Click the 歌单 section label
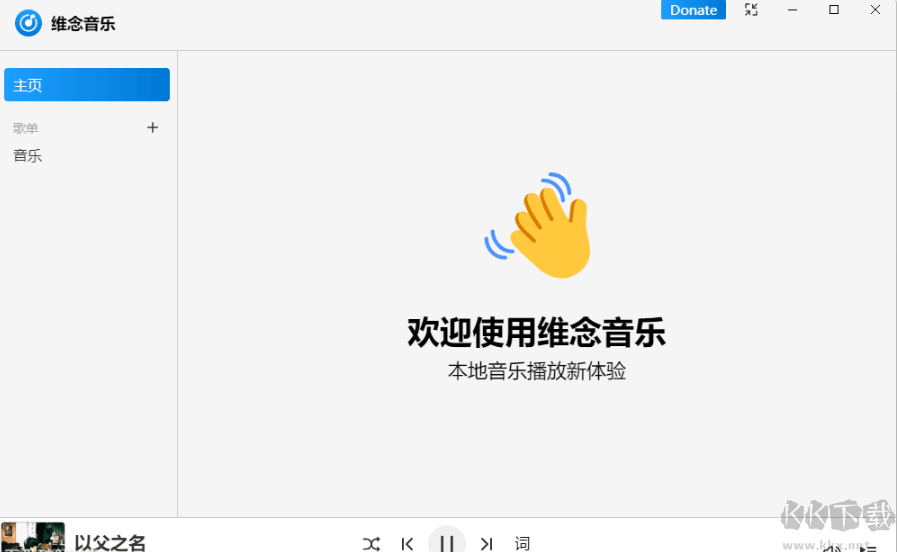Screen dimensions: 897x552 [26, 128]
